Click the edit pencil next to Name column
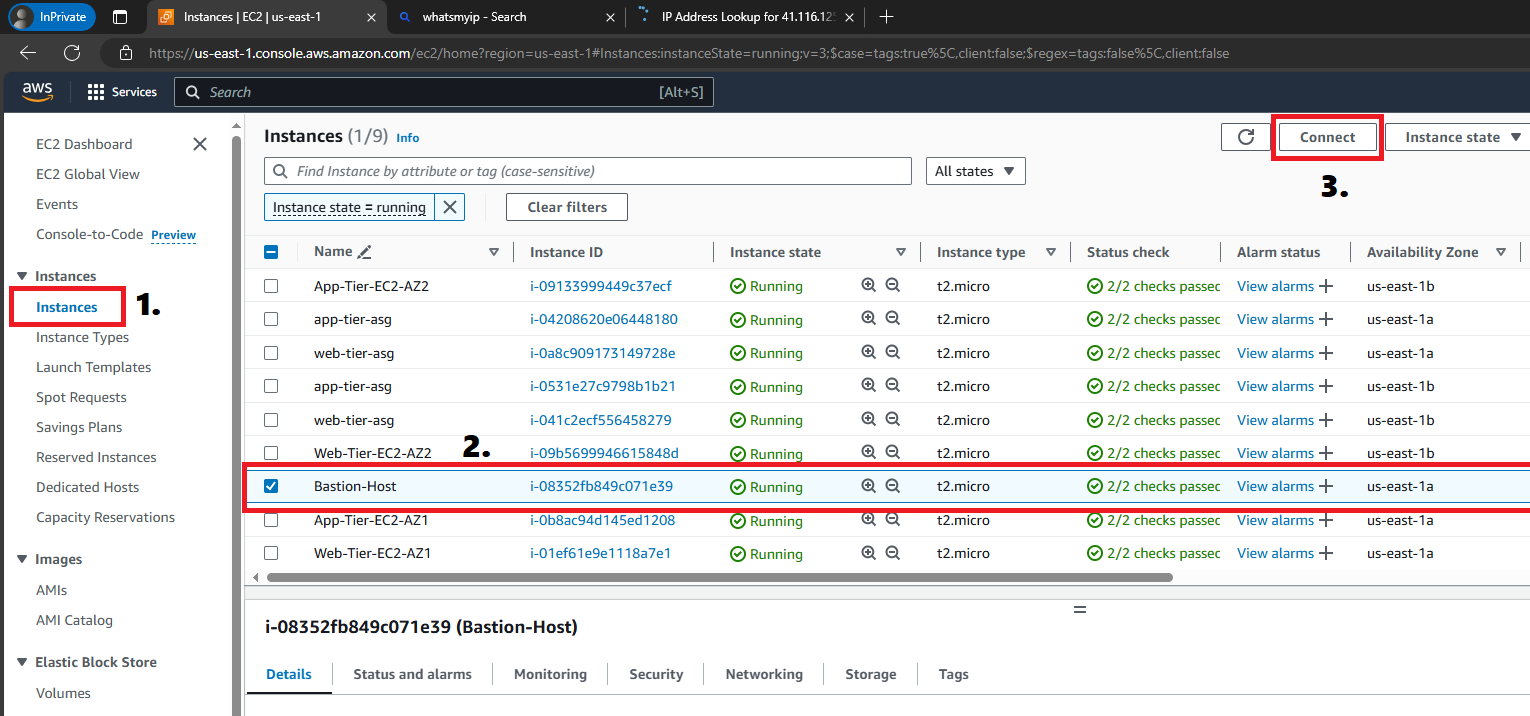The height and width of the screenshot is (716, 1530). click(x=365, y=252)
